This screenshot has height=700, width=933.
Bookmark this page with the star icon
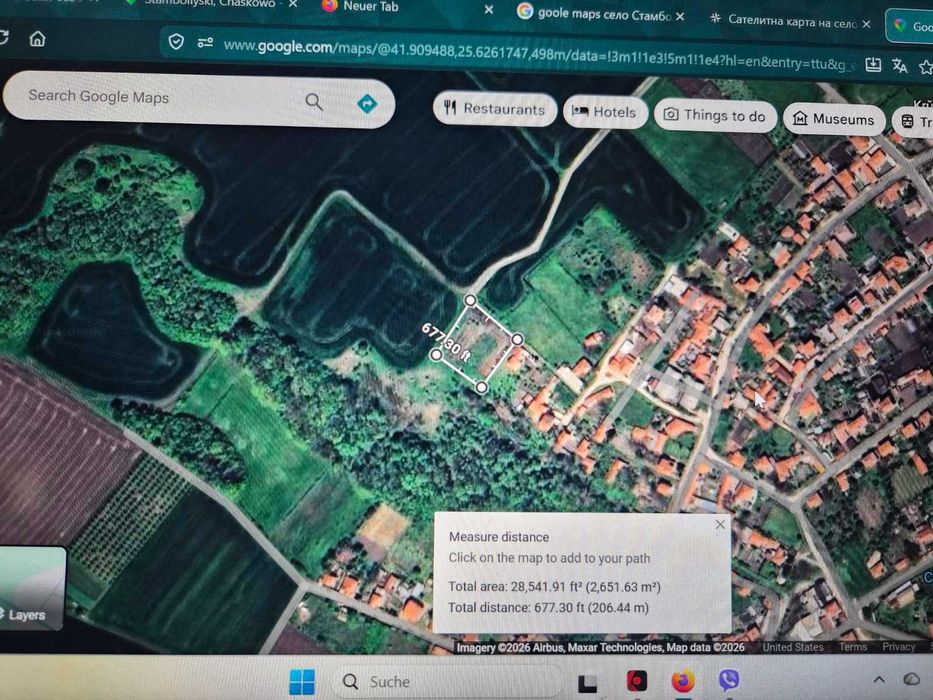click(926, 67)
